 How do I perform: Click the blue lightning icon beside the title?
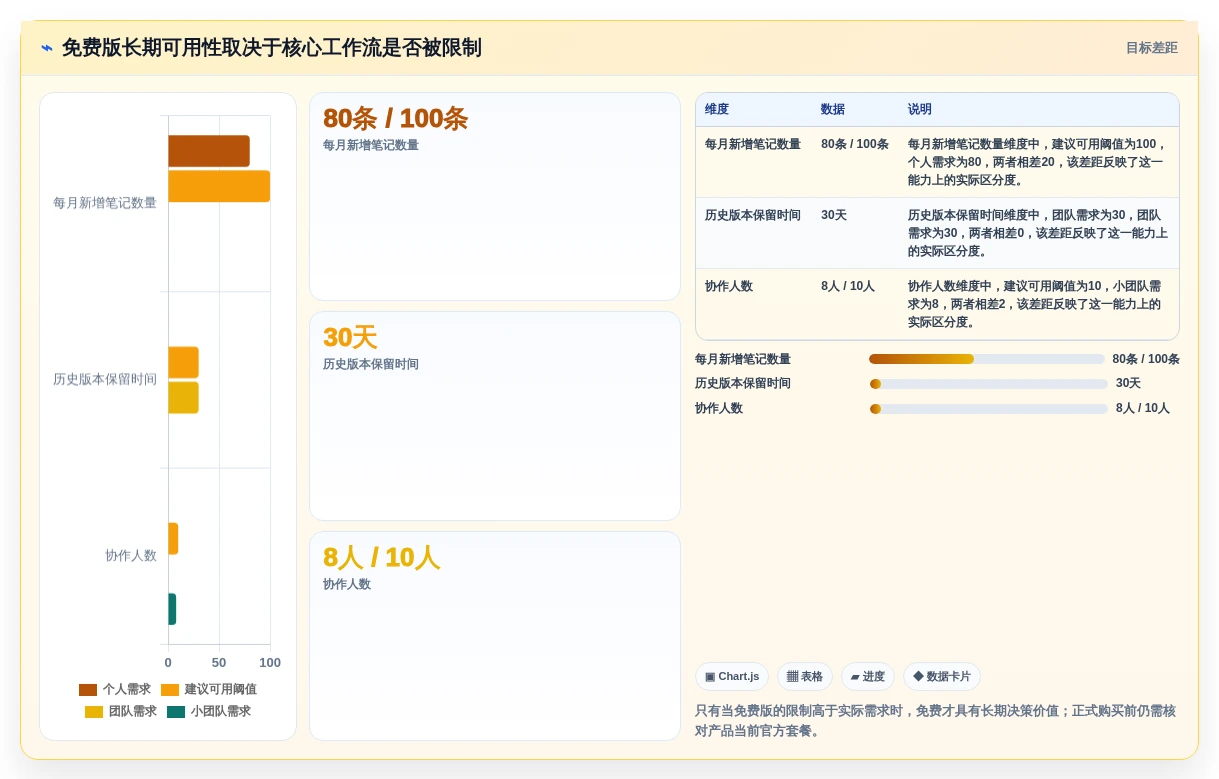click(x=47, y=48)
